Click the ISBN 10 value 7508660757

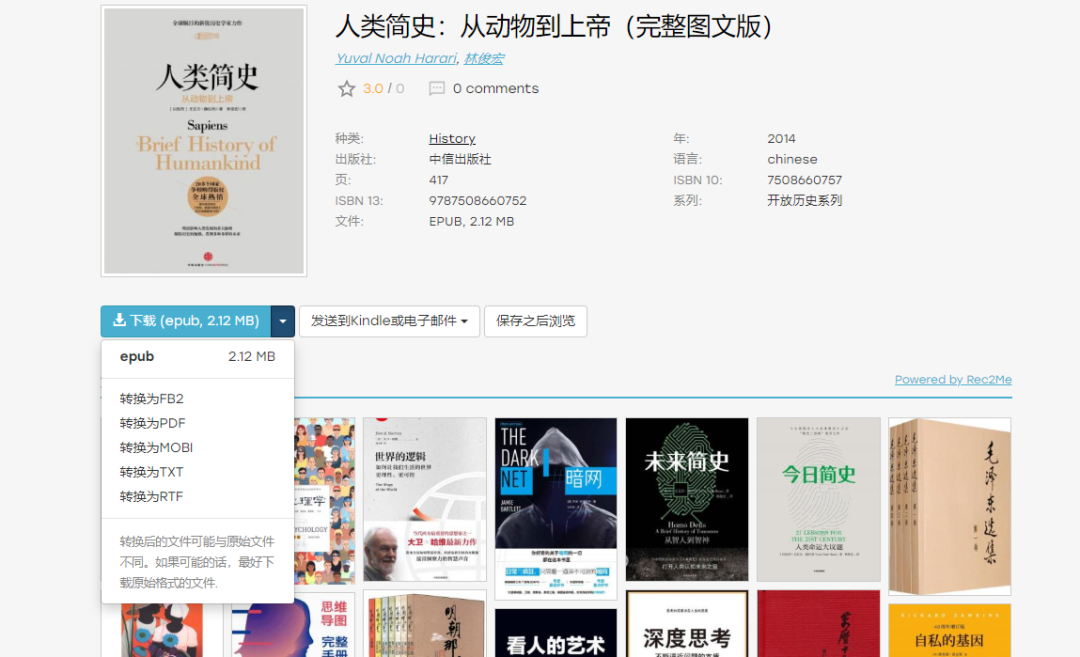[x=804, y=180]
